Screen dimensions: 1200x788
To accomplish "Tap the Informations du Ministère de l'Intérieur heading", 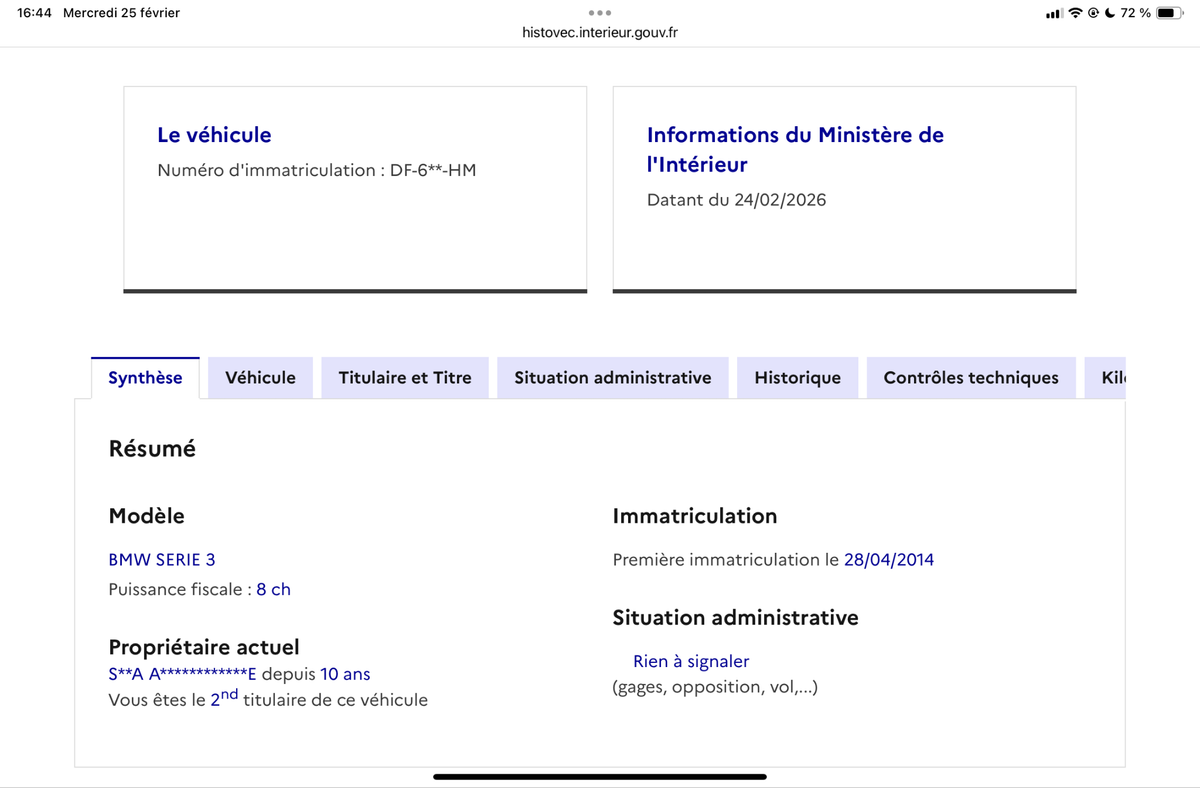I will coord(795,149).
